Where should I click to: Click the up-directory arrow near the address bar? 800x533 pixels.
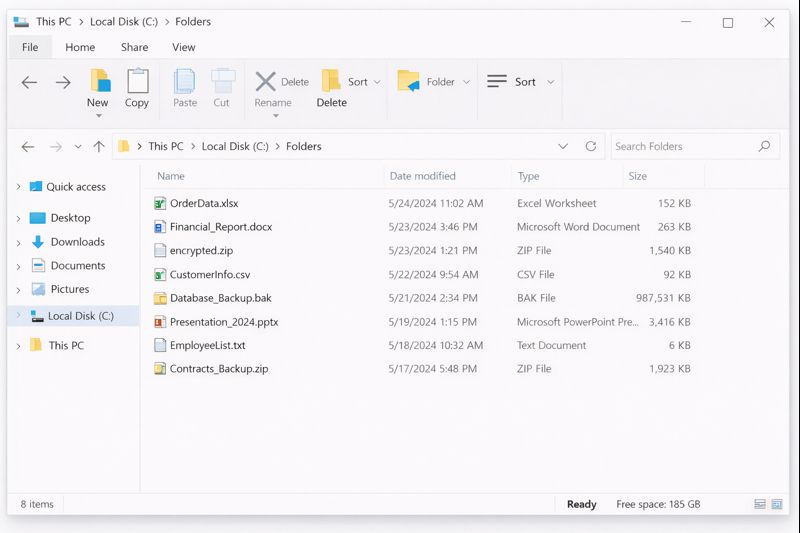(x=98, y=146)
